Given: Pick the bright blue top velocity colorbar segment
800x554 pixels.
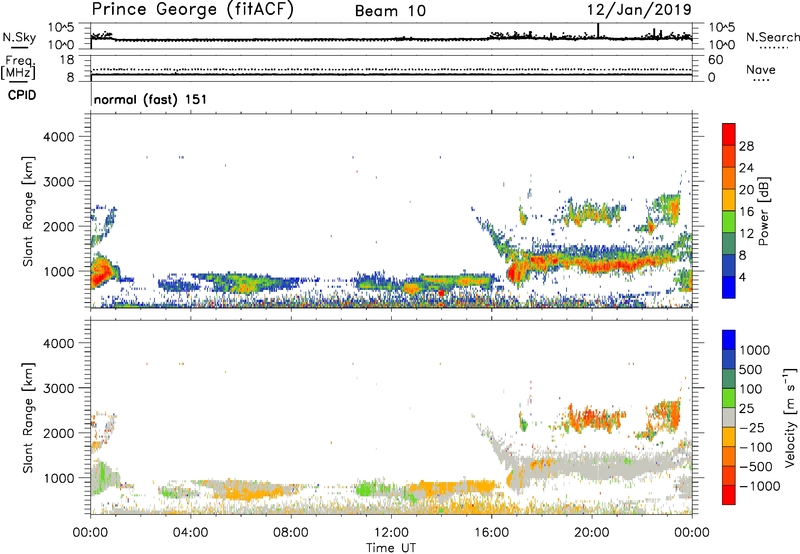Looking at the screenshot, I should (x=729, y=340).
